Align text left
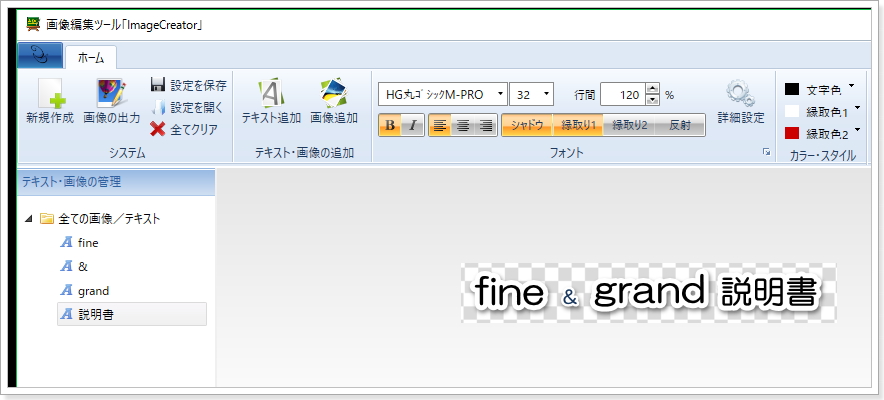Viewport: 884px width, 400px height. [x=440, y=125]
